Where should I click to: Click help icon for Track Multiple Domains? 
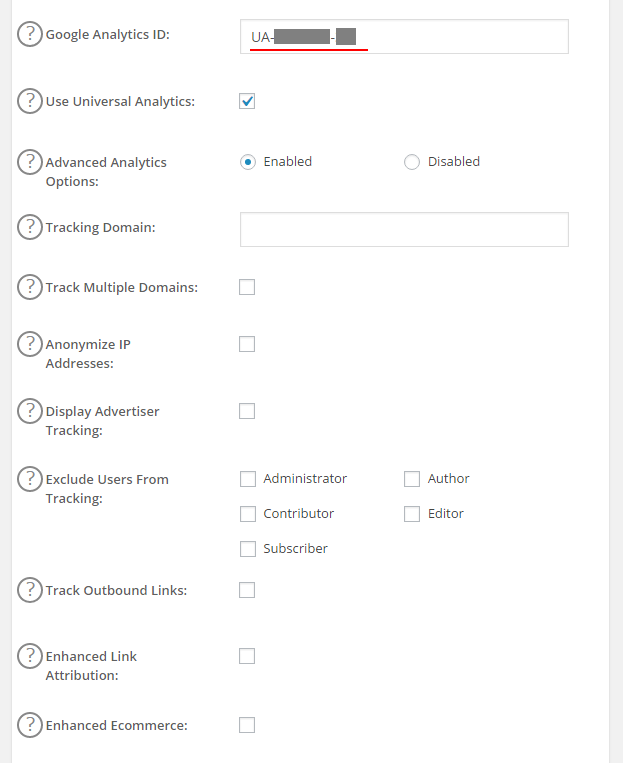[x=31, y=287]
